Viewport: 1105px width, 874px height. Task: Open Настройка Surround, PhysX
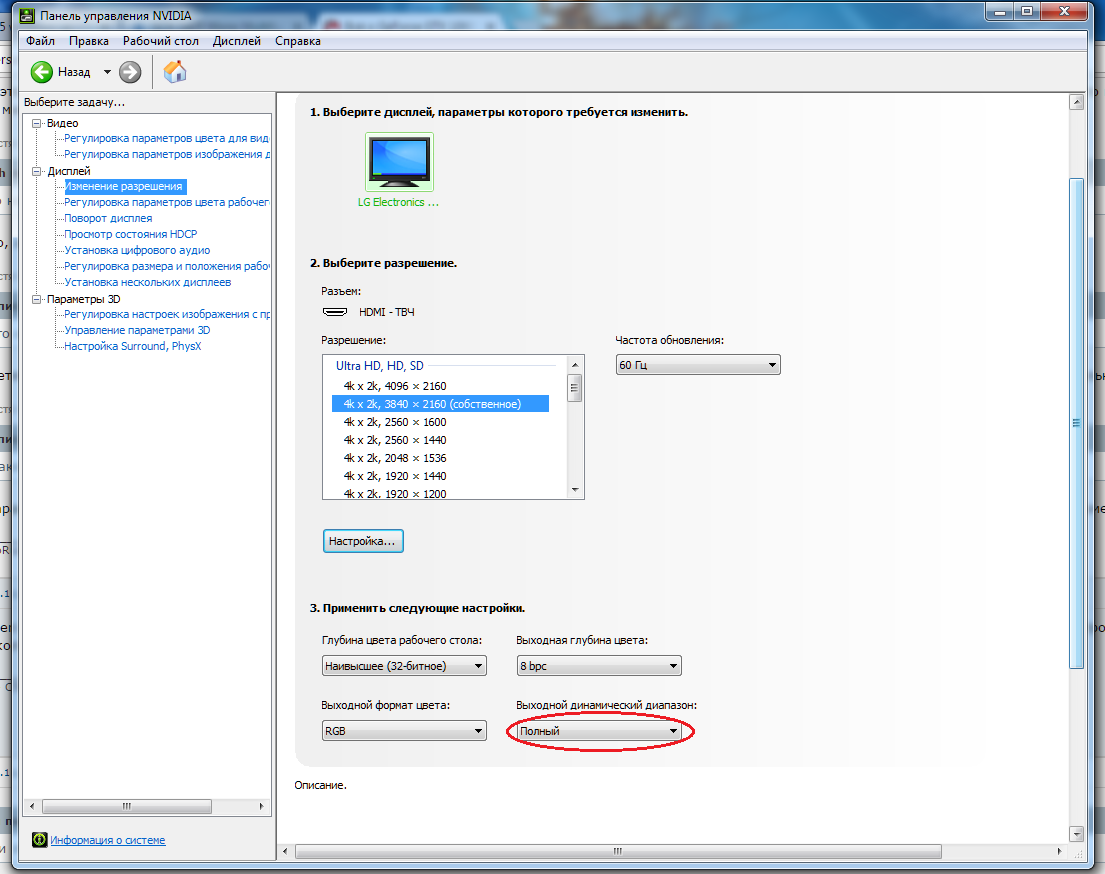tap(132, 346)
